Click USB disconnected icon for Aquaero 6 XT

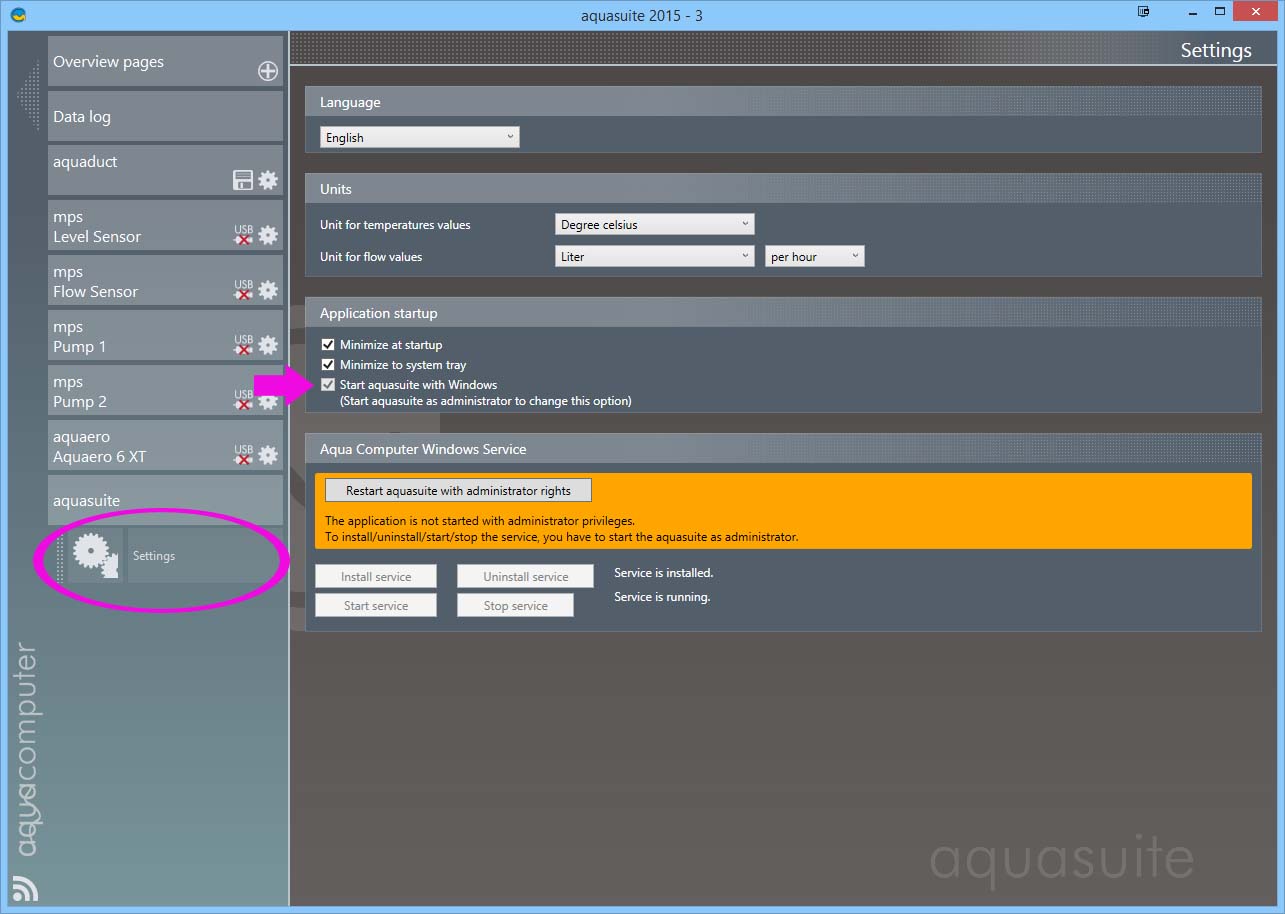[243, 455]
